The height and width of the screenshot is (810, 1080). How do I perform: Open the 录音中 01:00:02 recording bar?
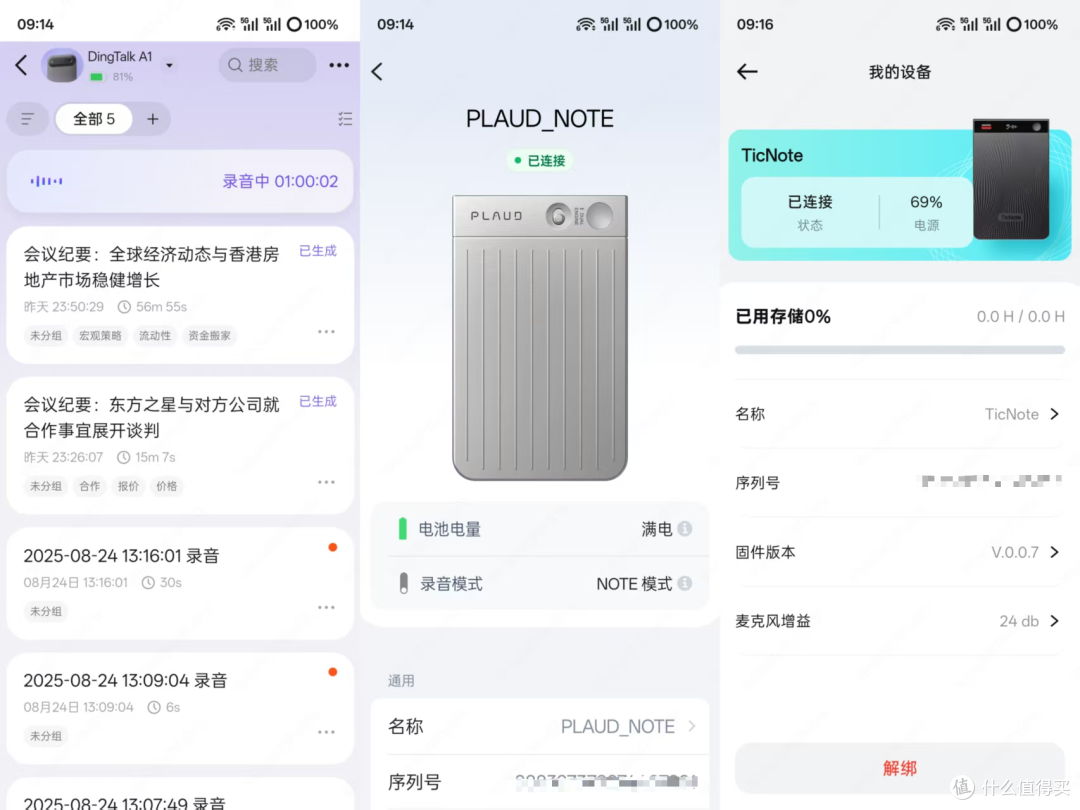click(180, 181)
